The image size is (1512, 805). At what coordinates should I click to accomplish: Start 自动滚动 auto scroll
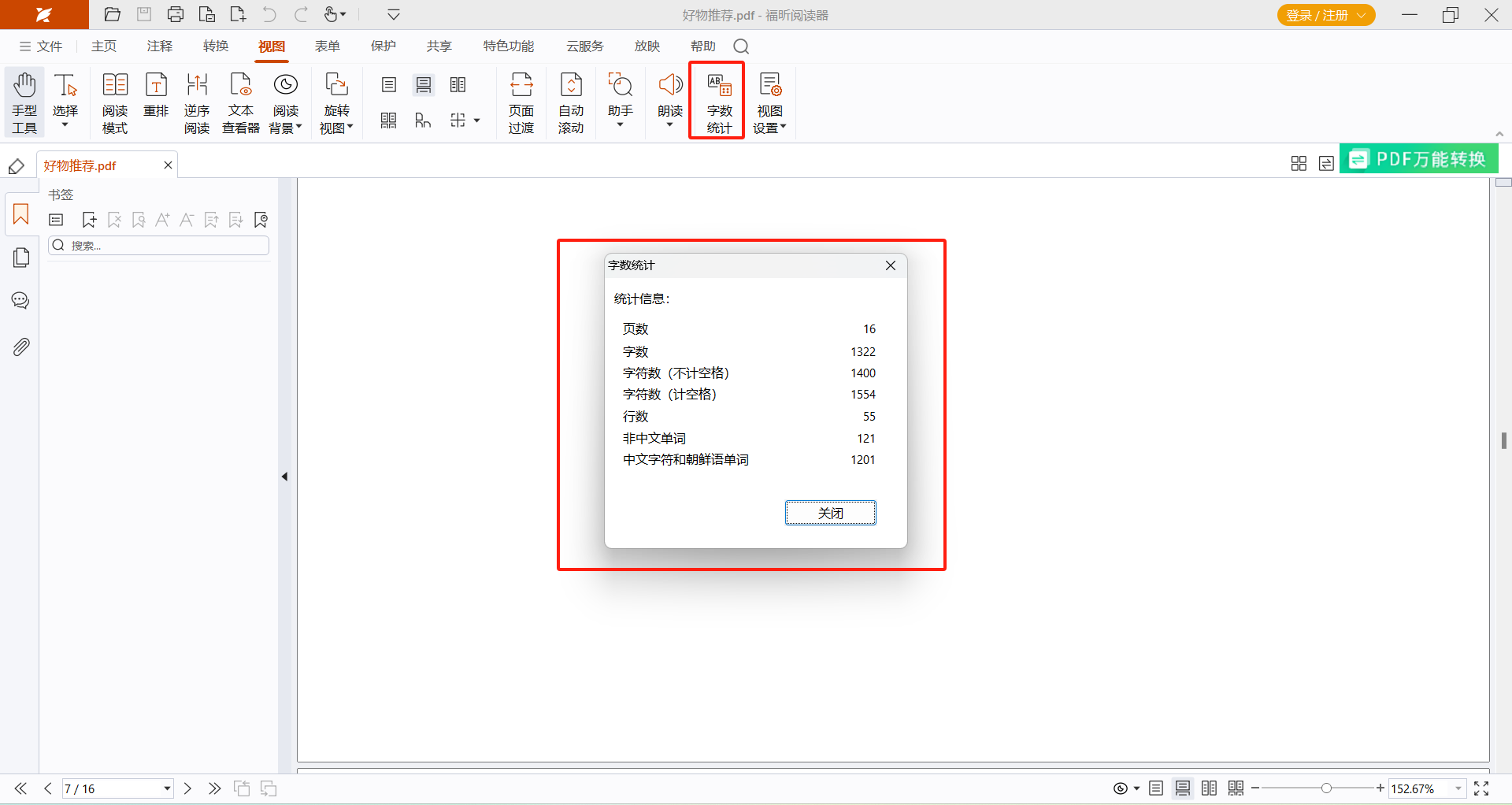click(571, 102)
